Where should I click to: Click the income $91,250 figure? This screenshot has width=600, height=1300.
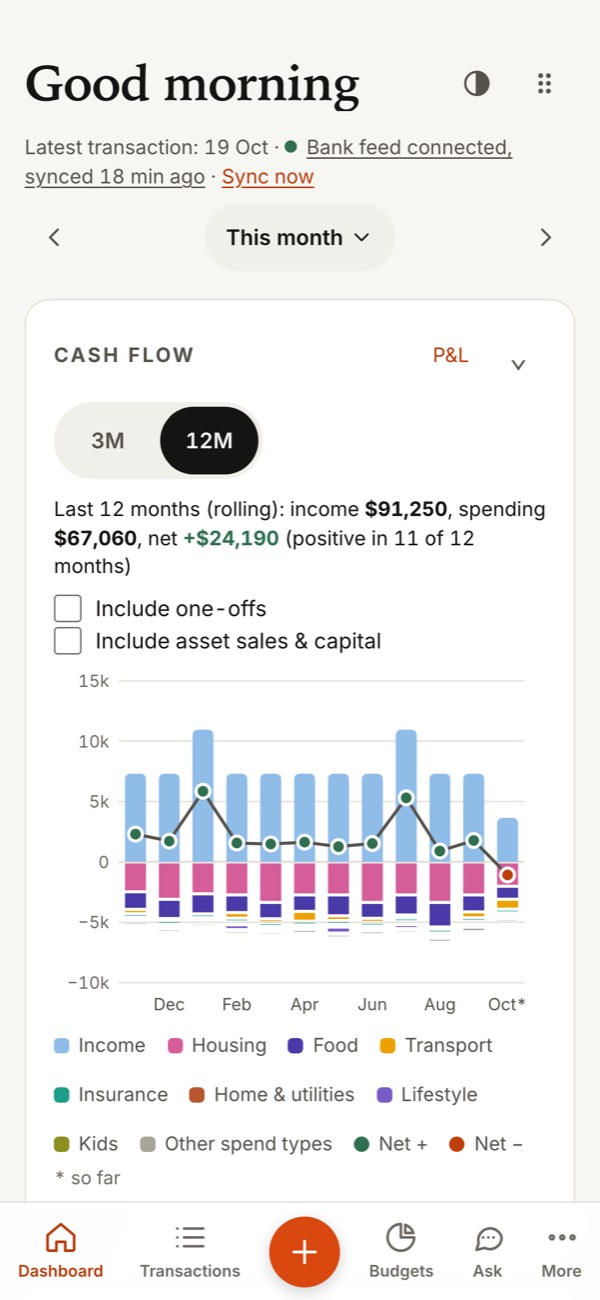tap(407, 509)
